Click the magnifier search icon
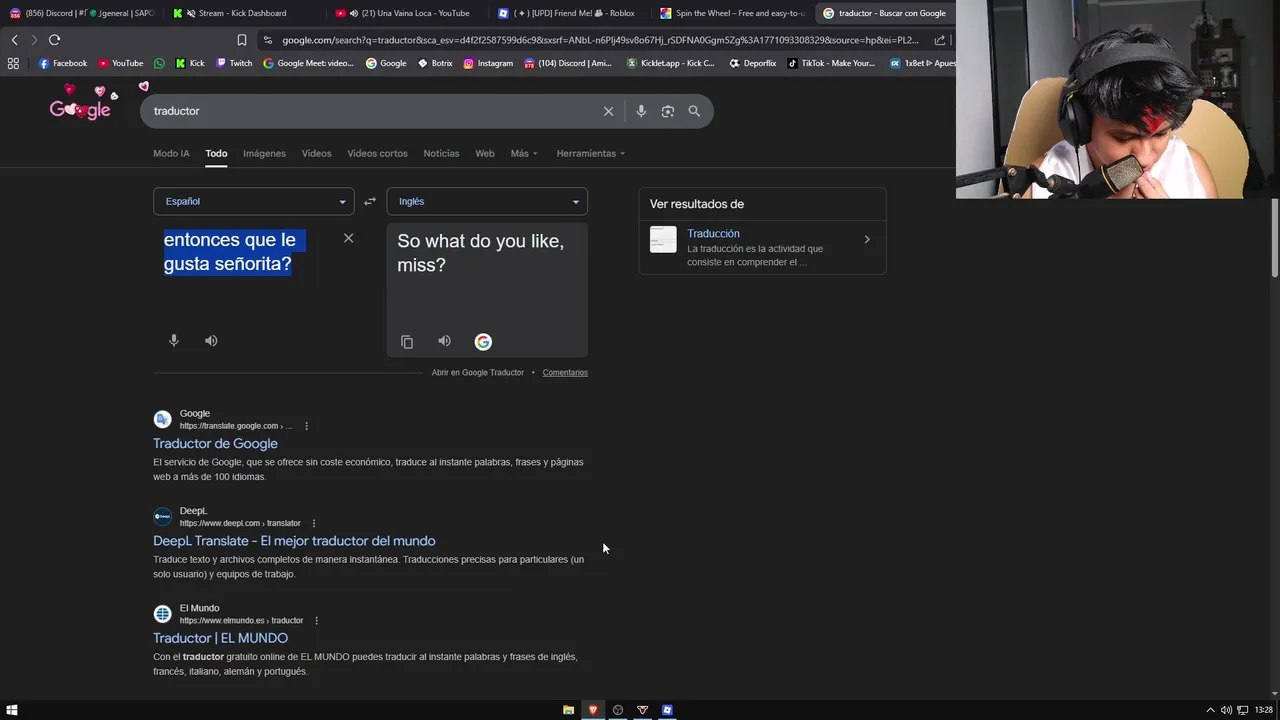 [x=694, y=111]
